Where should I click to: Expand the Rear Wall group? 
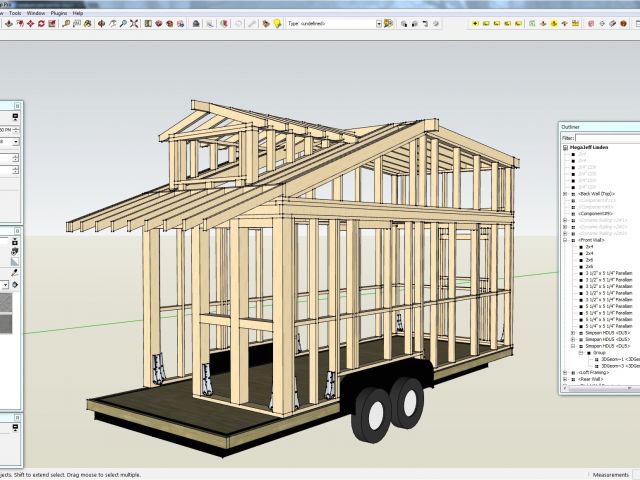(565, 379)
